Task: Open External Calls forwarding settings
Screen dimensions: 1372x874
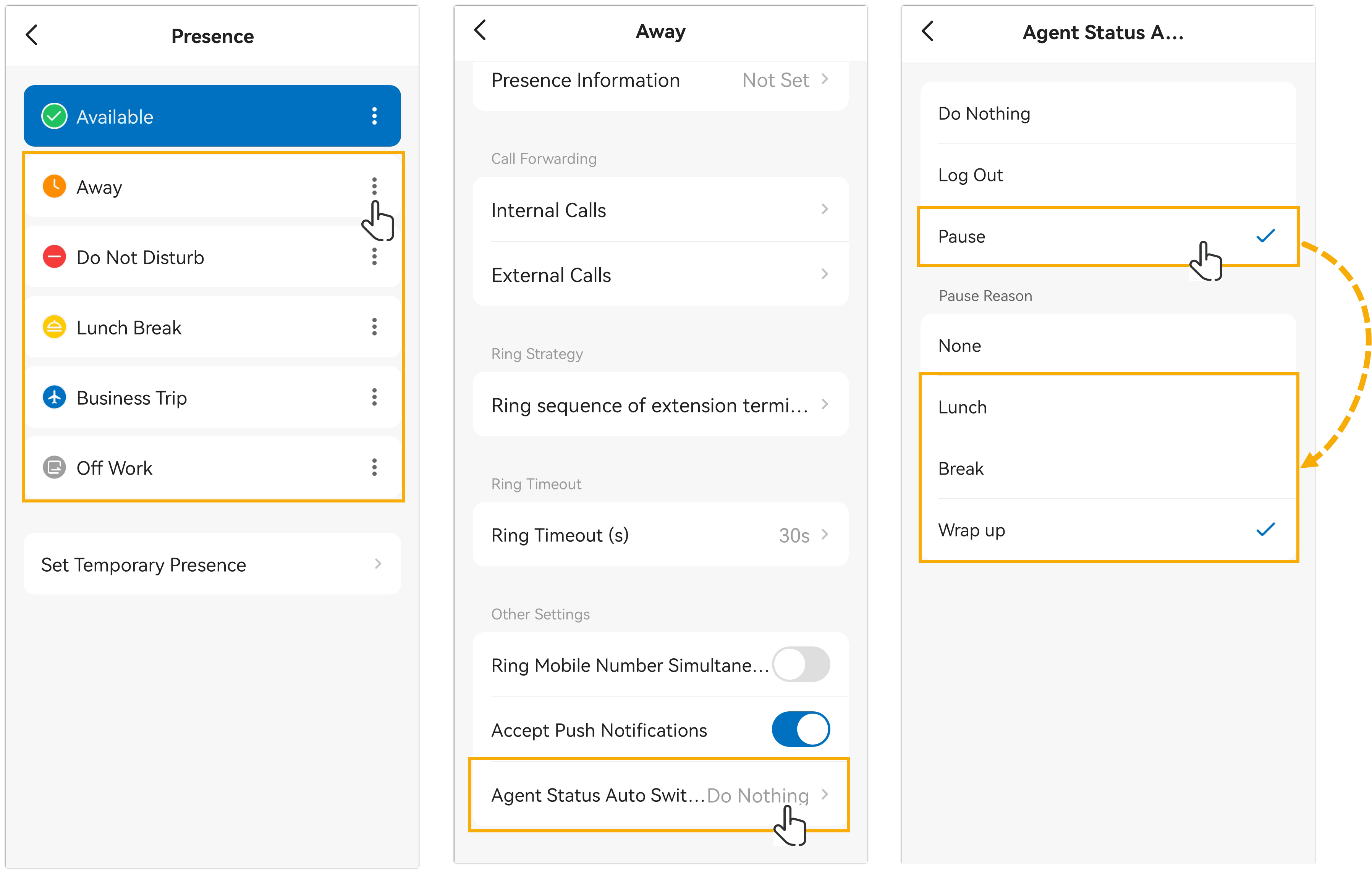Action: click(x=660, y=275)
